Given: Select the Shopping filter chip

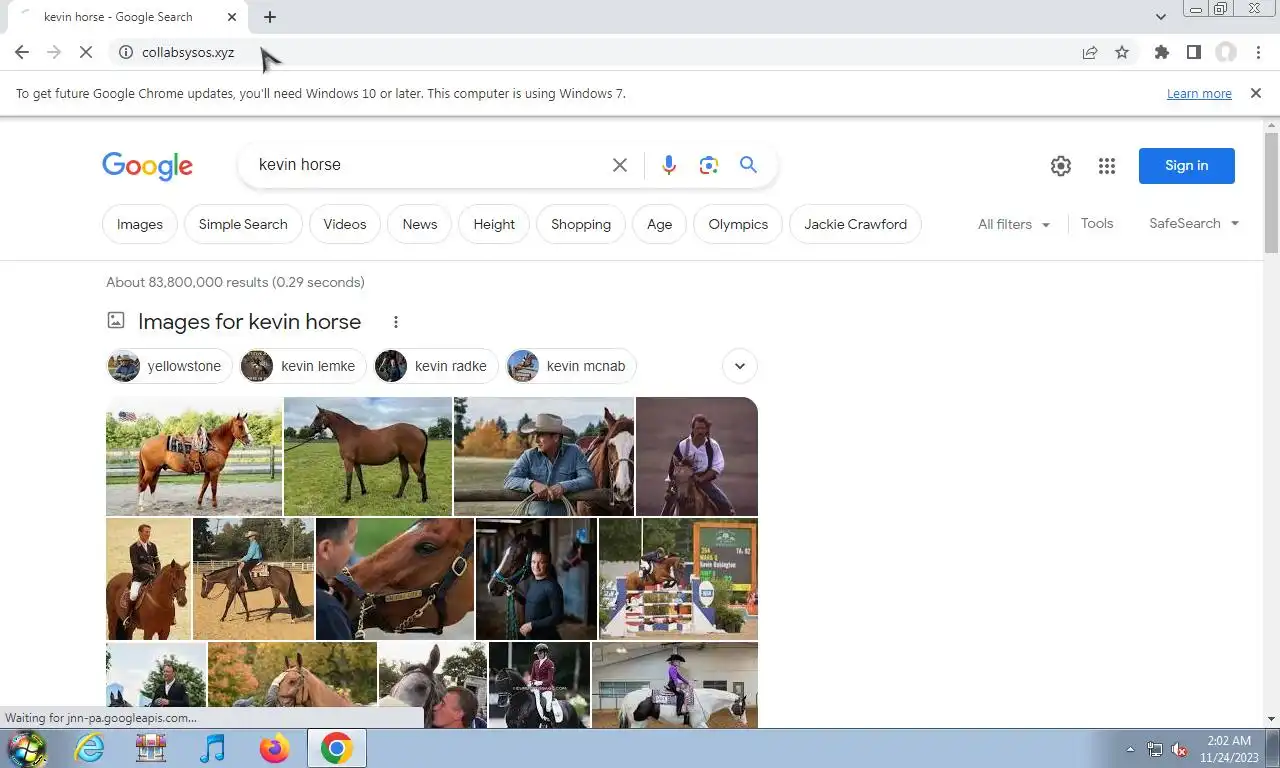Looking at the screenshot, I should point(581,224).
